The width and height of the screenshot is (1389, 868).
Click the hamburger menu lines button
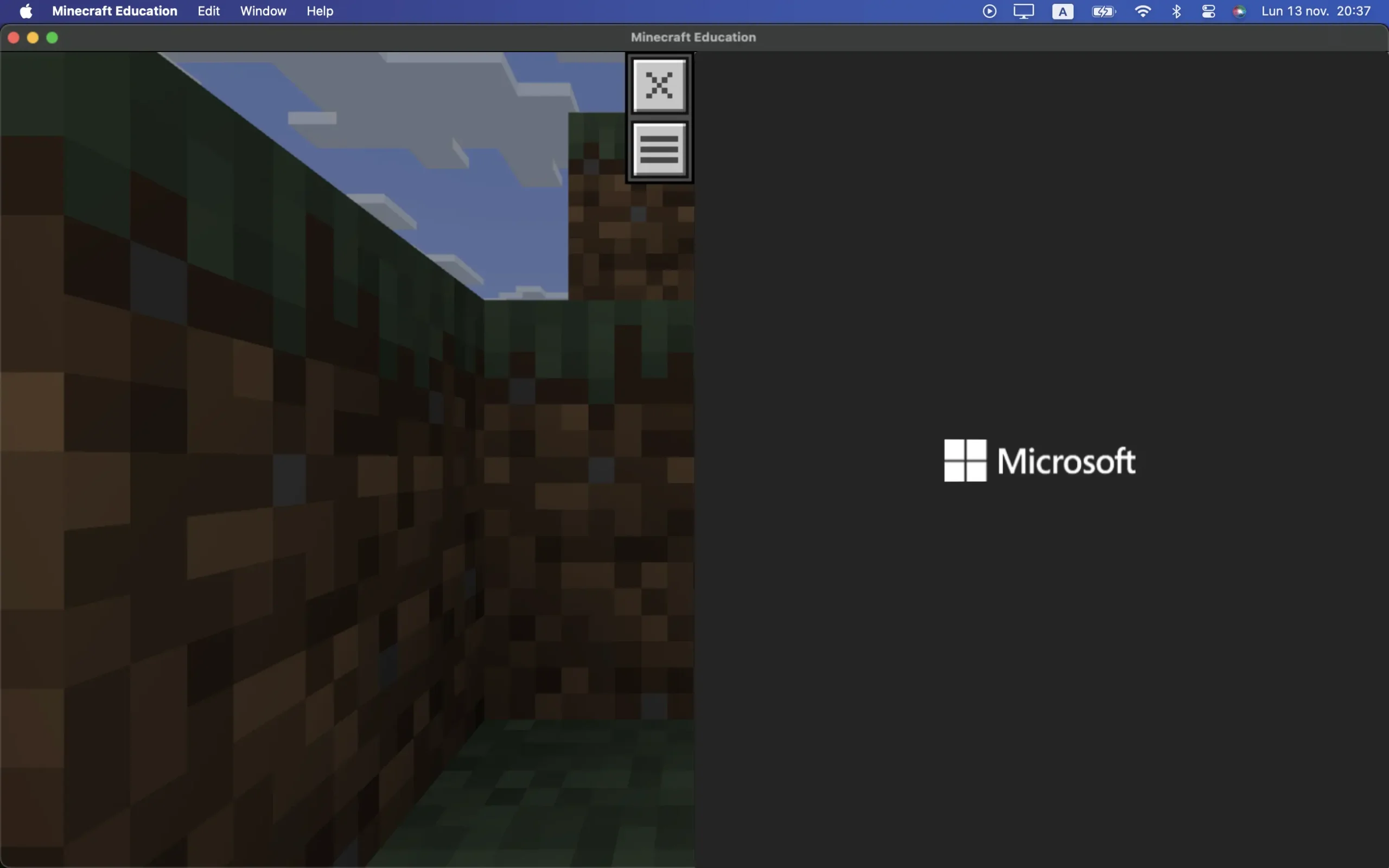659,150
